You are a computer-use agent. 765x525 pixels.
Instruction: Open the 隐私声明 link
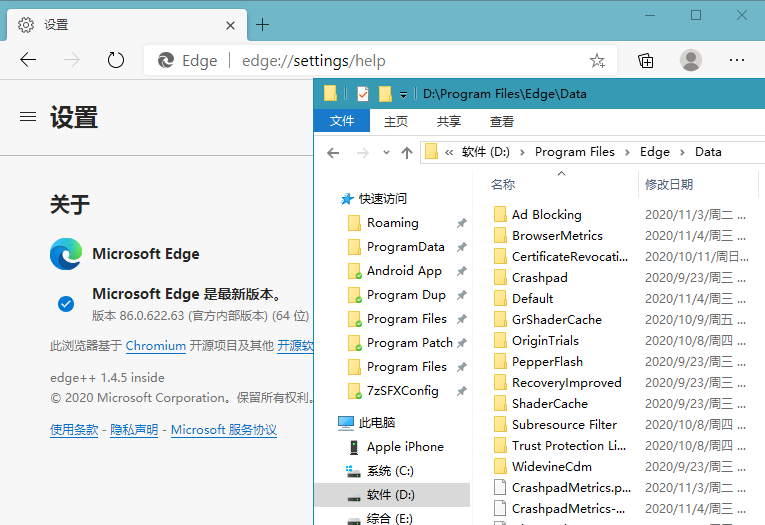pos(134,430)
